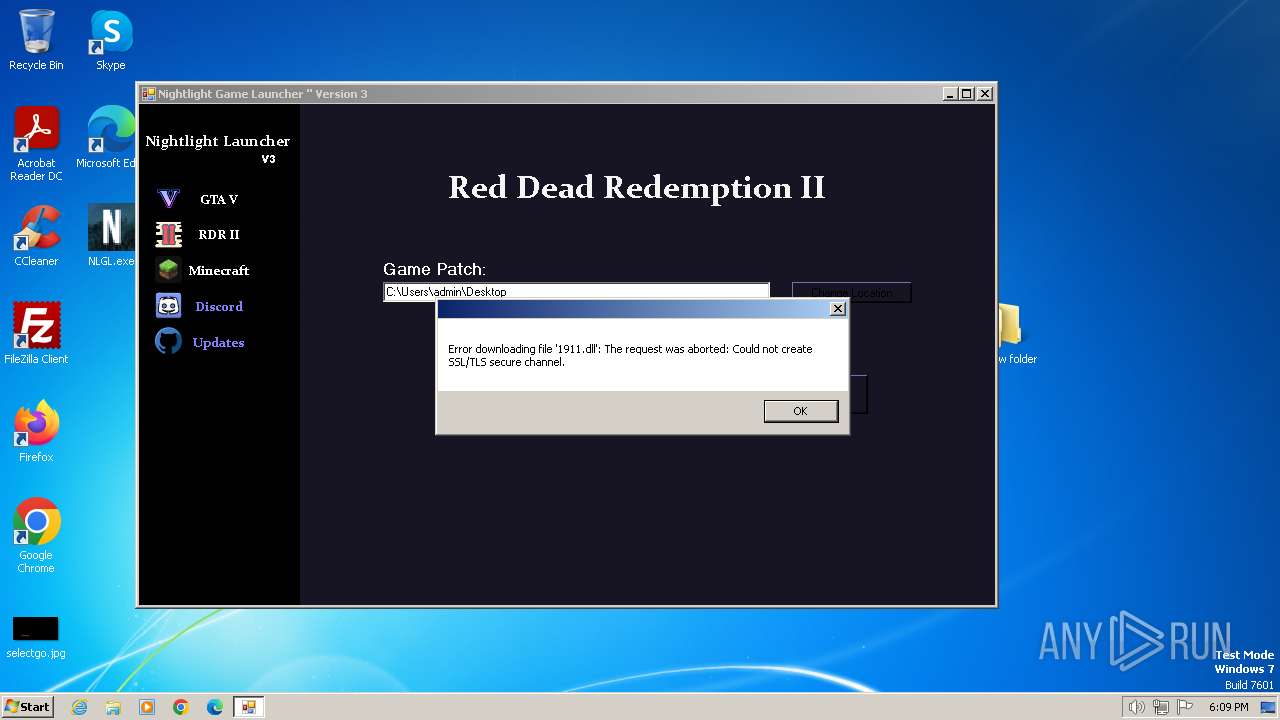Viewport: 1280px width, 720px height.
Task: Launch Edge from taskbar
Action: pyautogui.click(x=215, y=707)
